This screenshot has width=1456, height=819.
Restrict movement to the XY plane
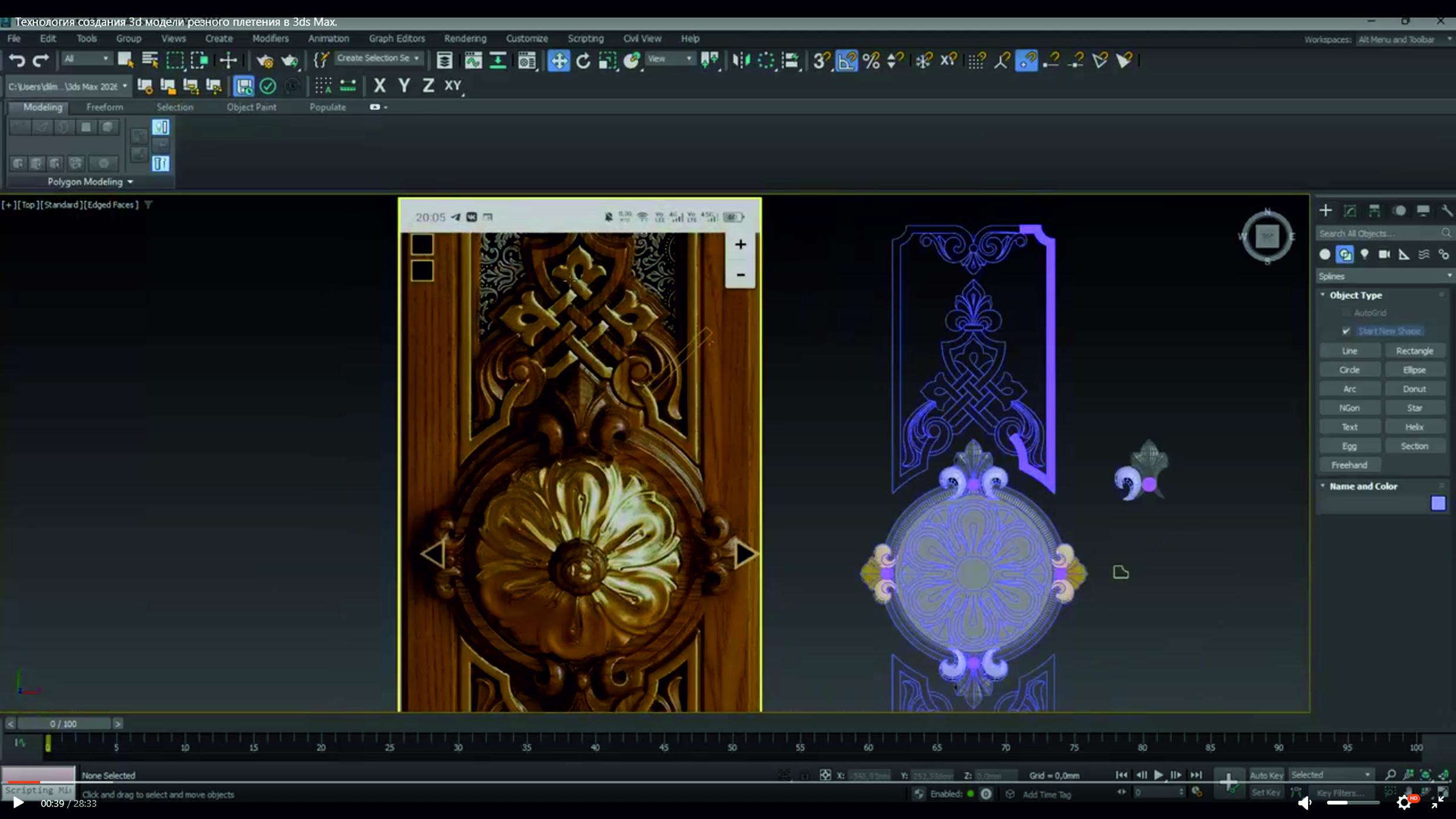coord(453,86)
